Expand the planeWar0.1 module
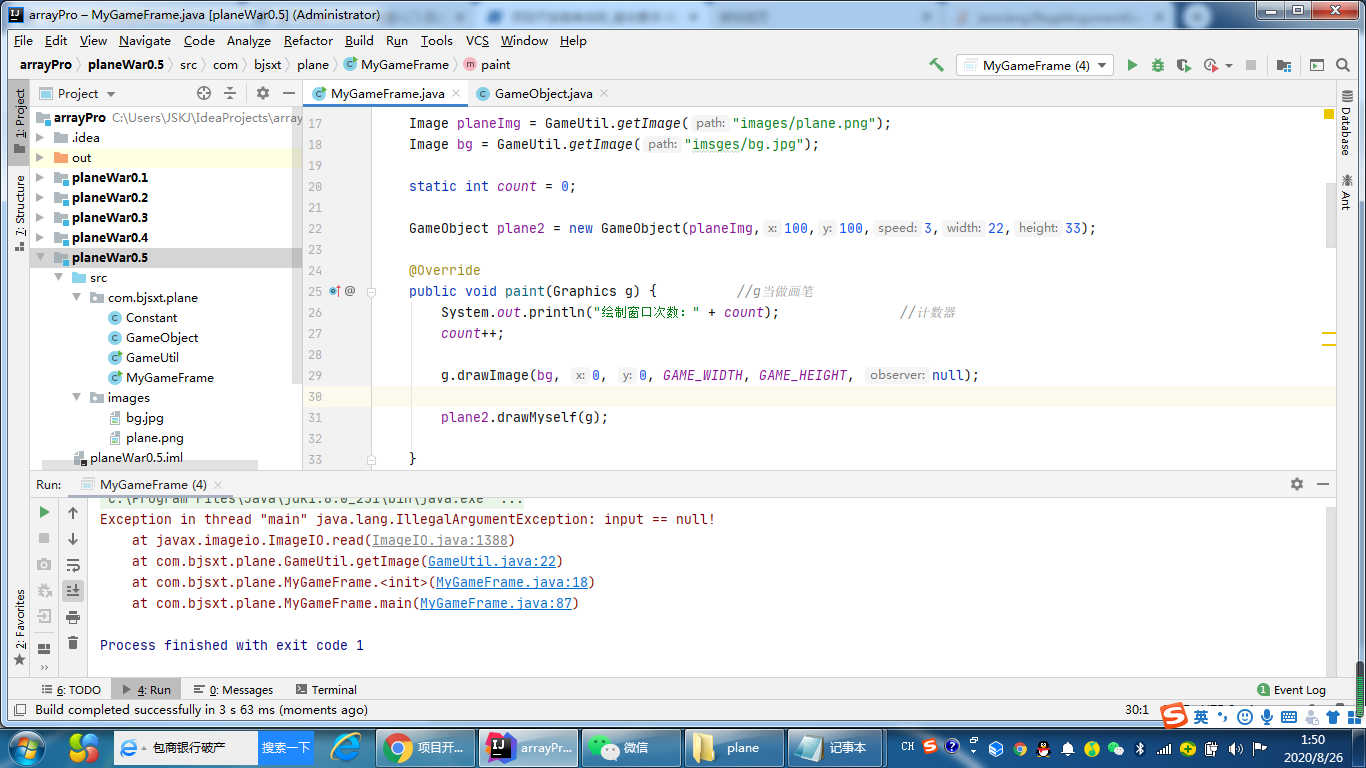 pos(40,178)
